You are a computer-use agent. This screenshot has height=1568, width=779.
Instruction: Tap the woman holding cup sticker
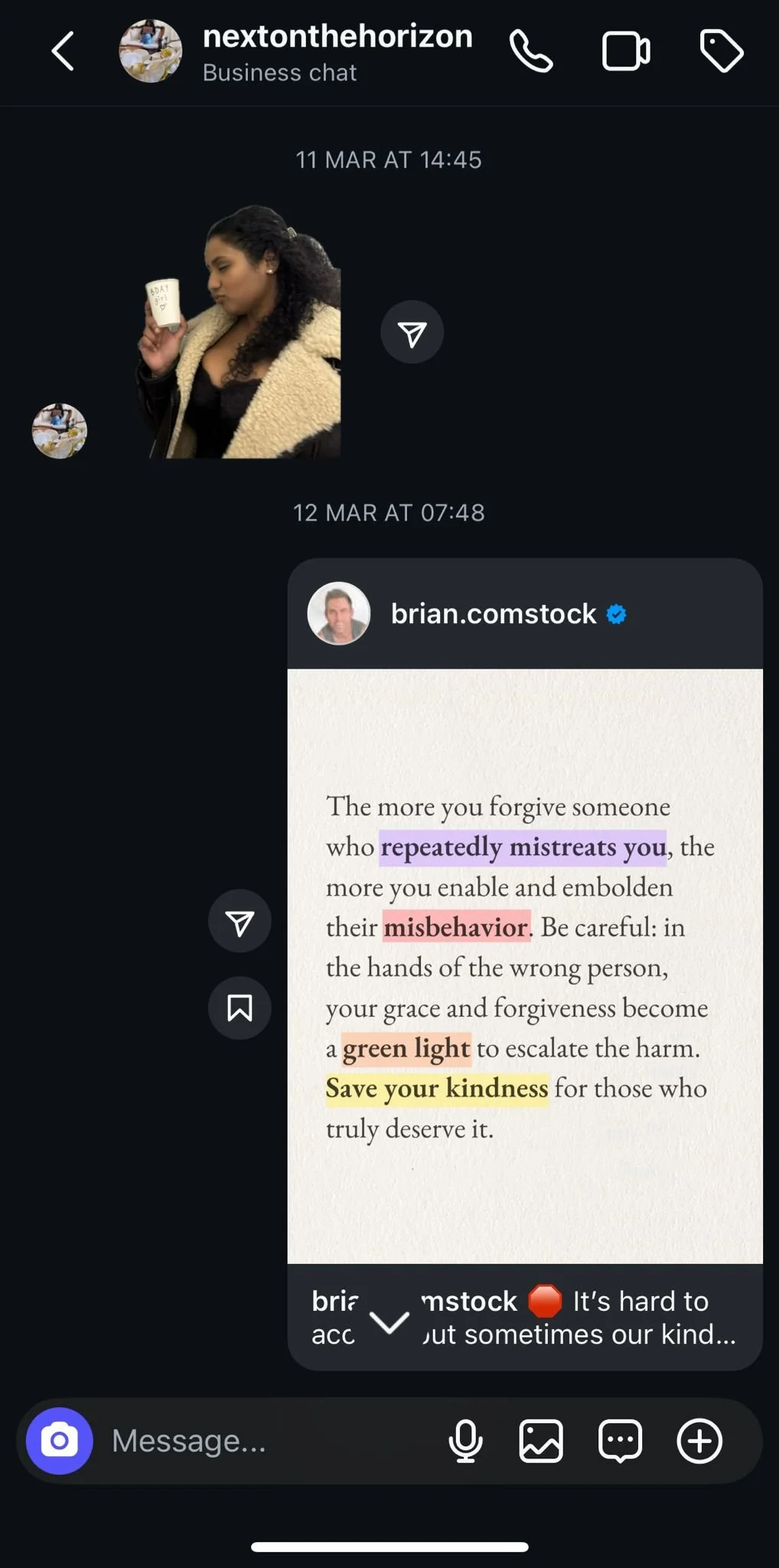pos(239,332)
